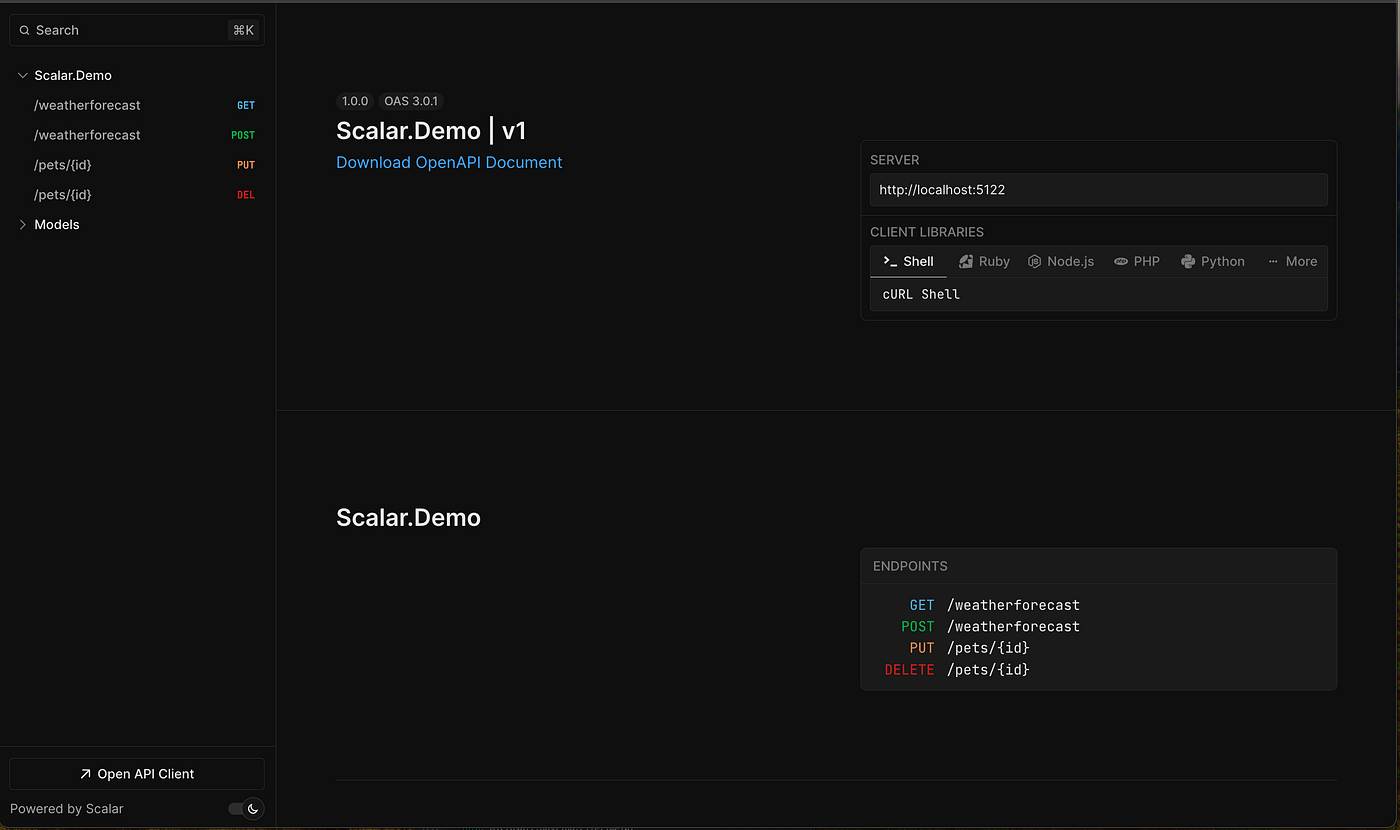Click the Scalar.Demo | v1 title
Screen dimensions: 1400x830
click(x=431, y=131)
